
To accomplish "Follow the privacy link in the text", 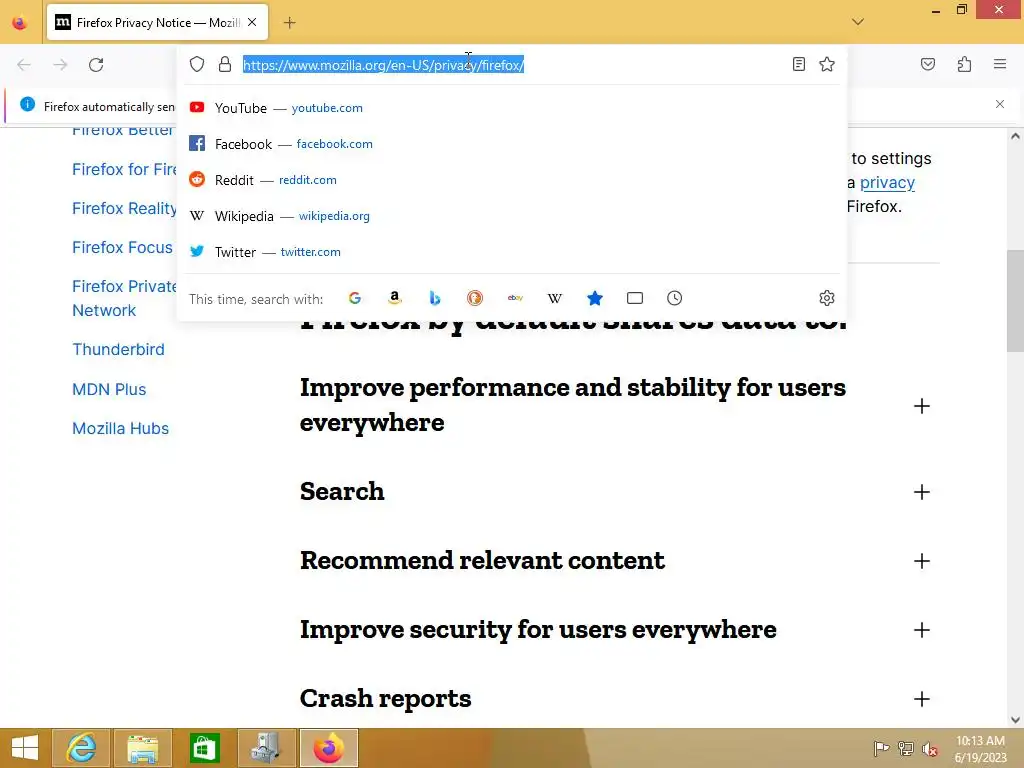I will coord(887,183).
